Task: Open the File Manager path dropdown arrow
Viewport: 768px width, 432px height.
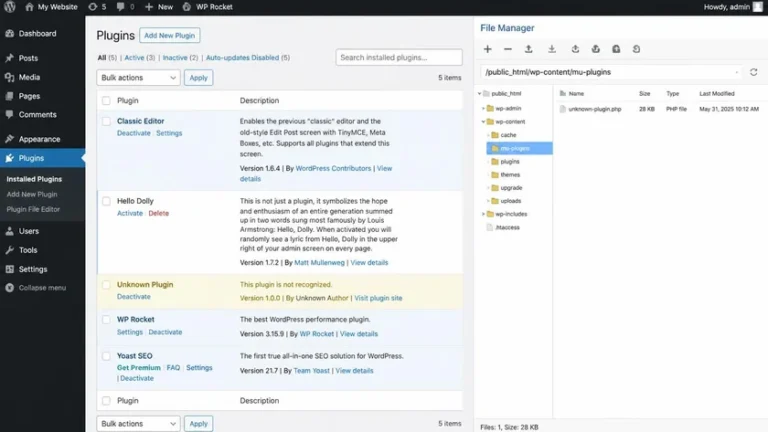Action: click(737, 72)
